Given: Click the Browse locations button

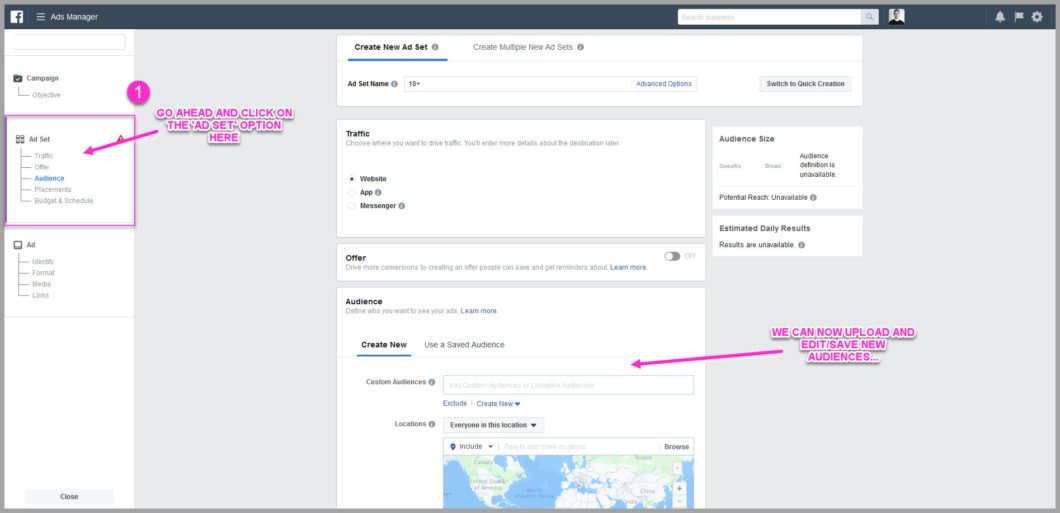Looking at the screenshot, I should [x=677, y=447].
